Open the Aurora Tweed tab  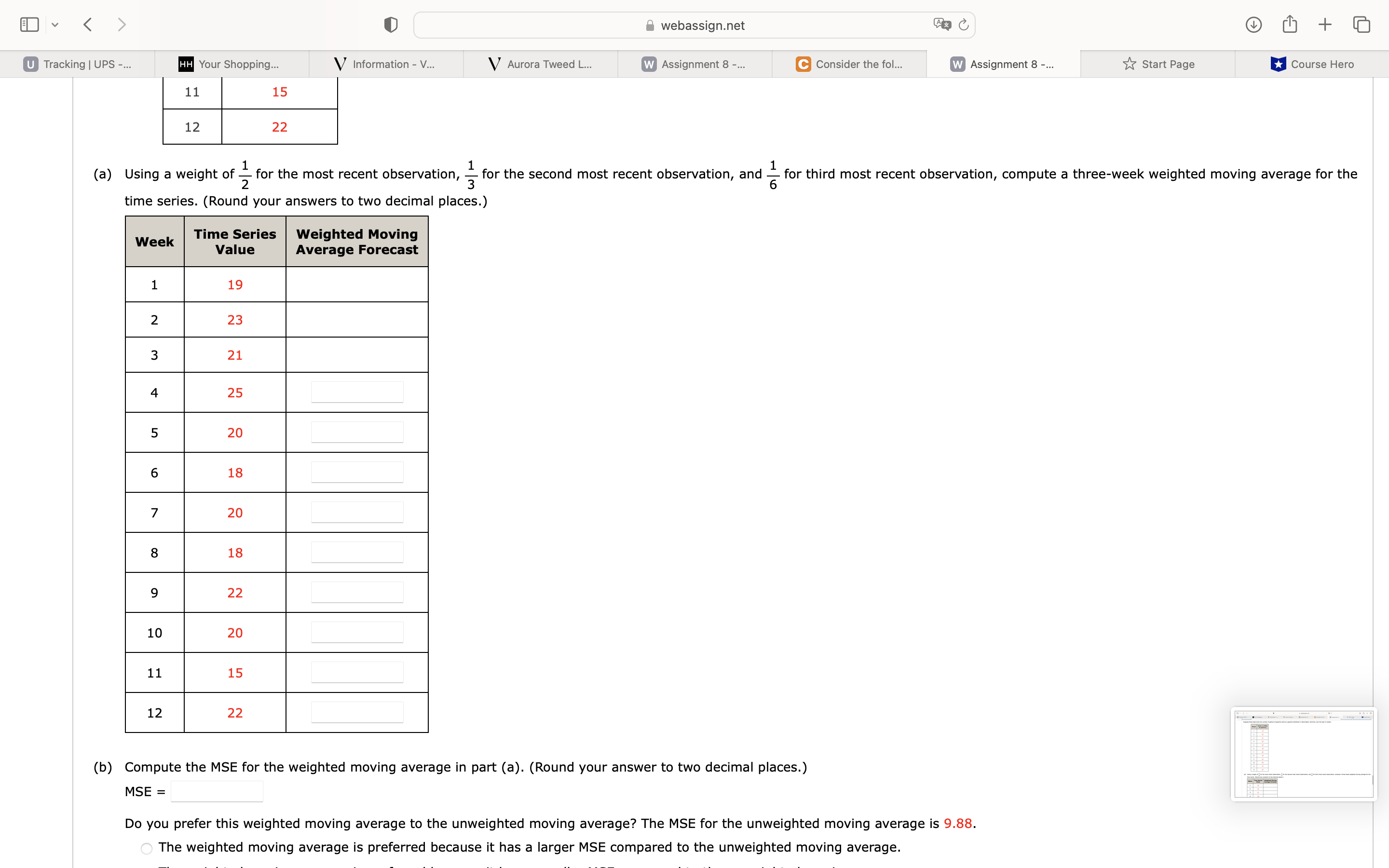[540, 64]
